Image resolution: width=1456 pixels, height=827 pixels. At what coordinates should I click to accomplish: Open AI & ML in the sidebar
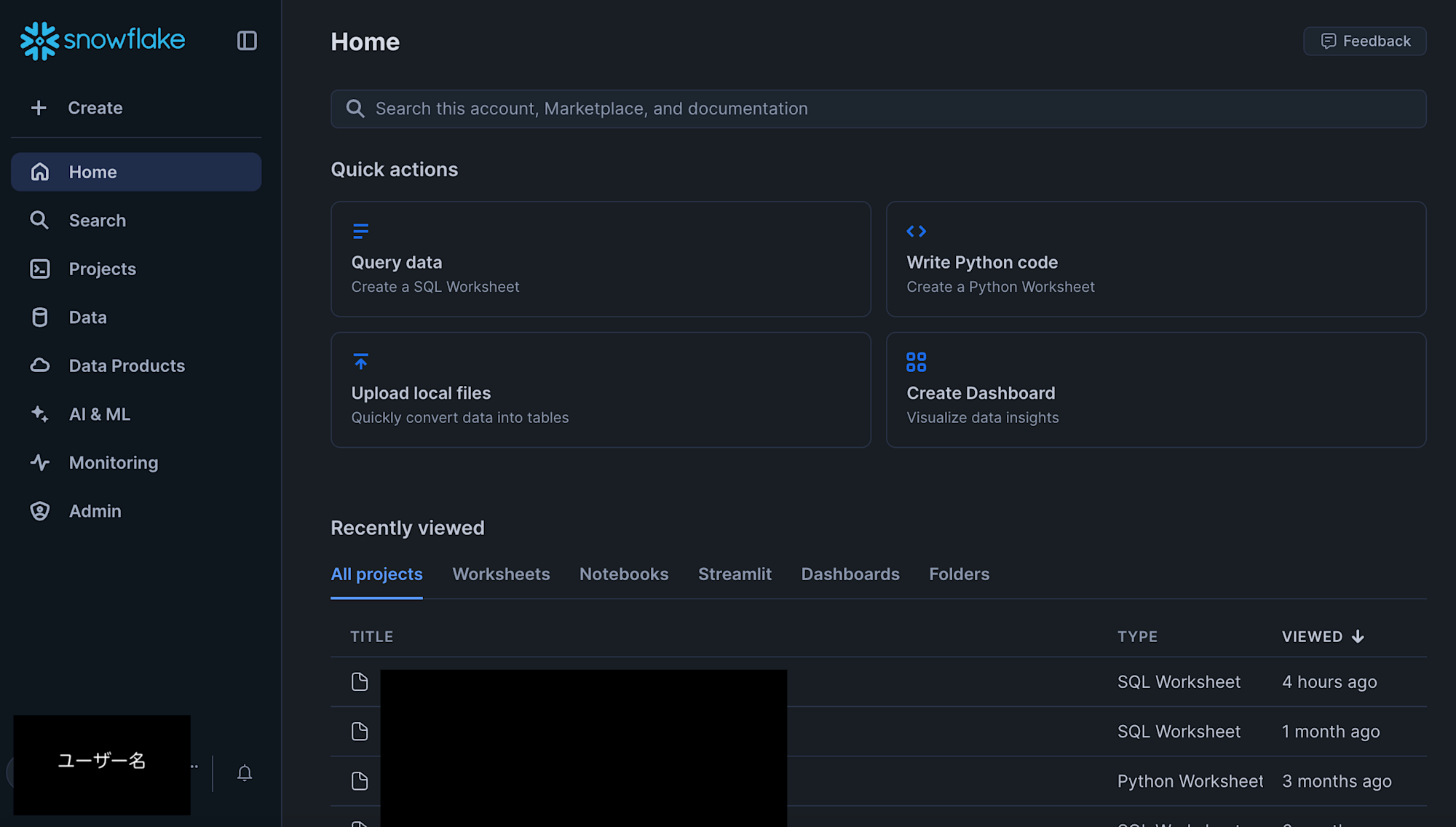point(136,414)
